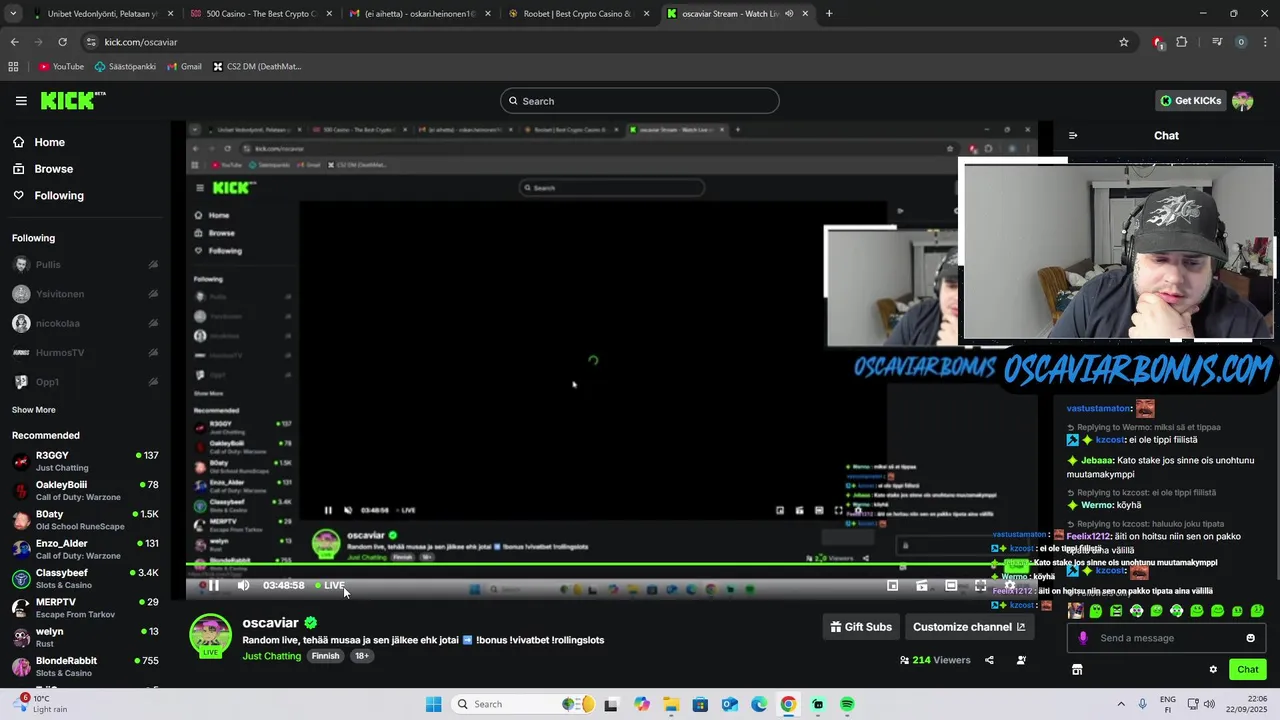Click the 18+ tag
Screen dimensions: 1280x720
tap(362, 656)
